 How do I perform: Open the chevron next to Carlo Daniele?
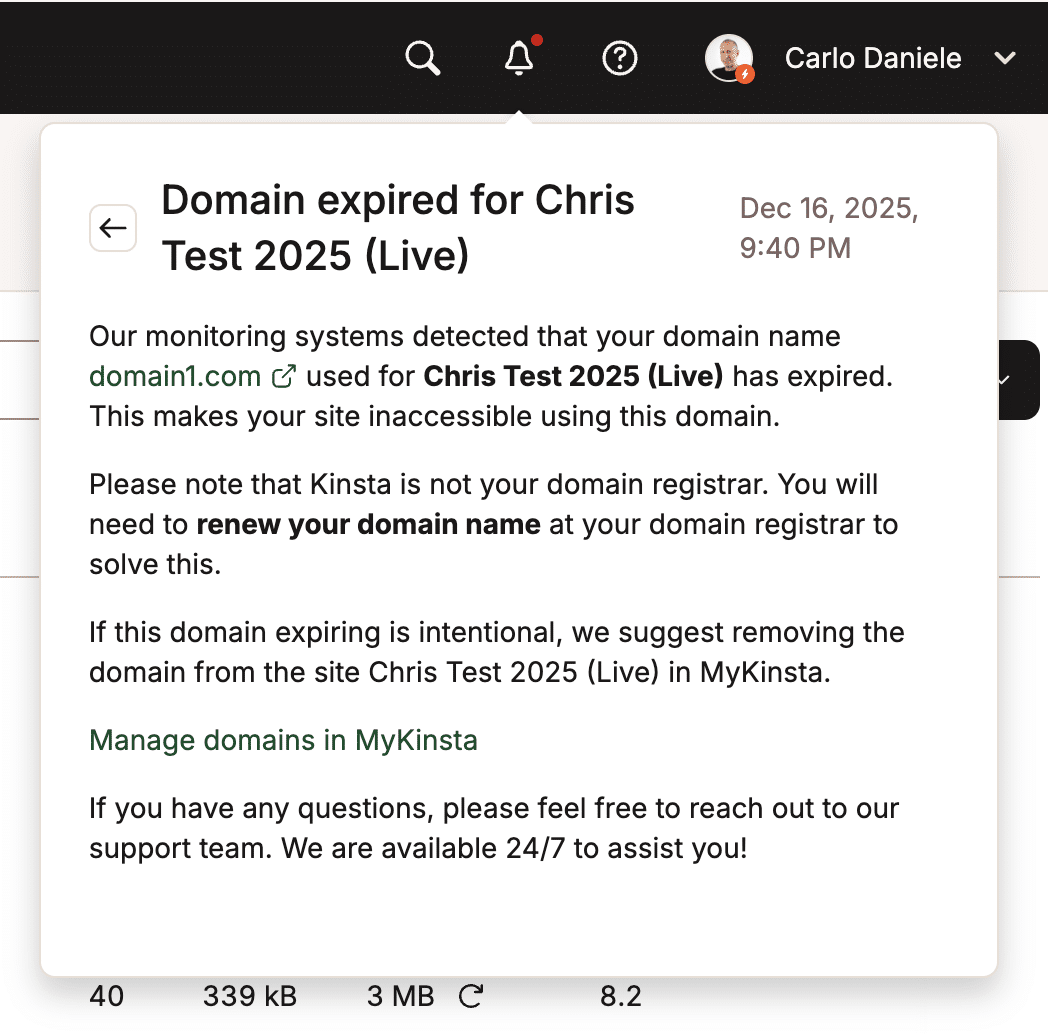[x=1006, y=59]
